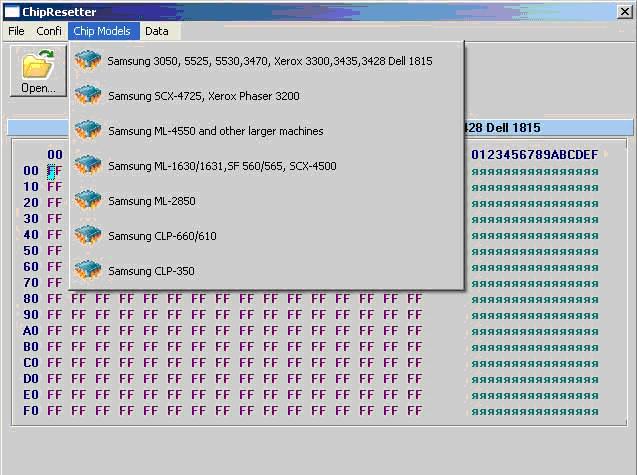This screenshot has height=475, width=637.
Task: Click row address label B0
Action: [31, 347]
